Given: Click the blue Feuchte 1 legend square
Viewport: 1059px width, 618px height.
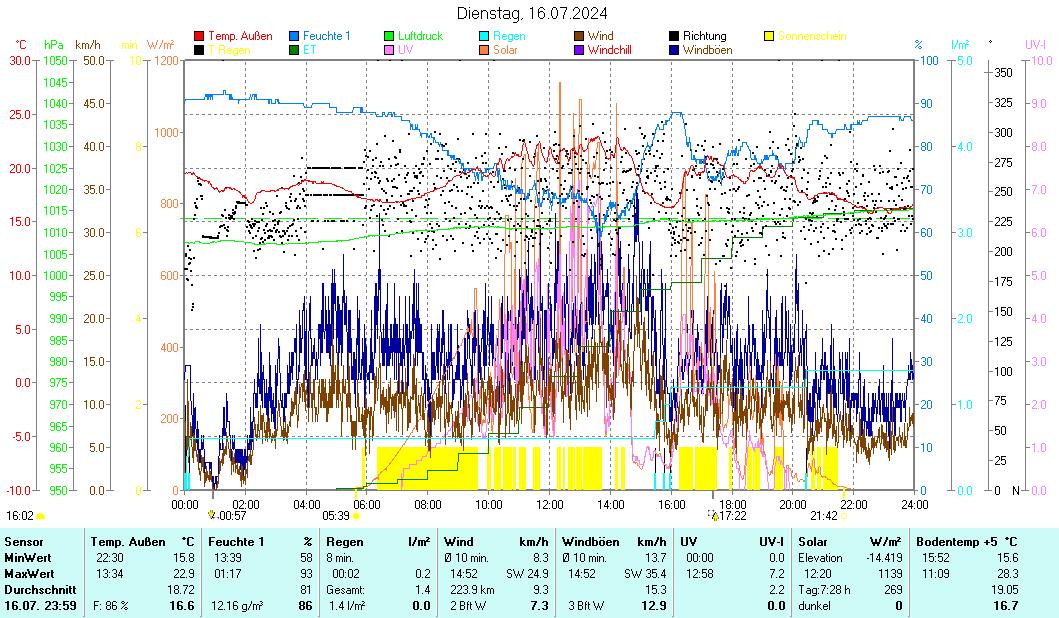Looking at the screenshot, I should [294, 36].
